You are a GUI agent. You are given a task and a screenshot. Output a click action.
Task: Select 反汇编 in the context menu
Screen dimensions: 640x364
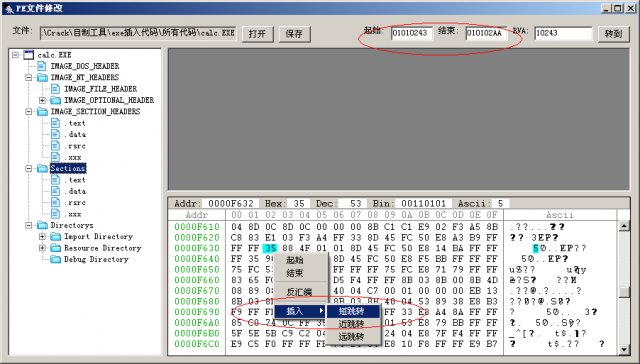click(x=300, y=292)
